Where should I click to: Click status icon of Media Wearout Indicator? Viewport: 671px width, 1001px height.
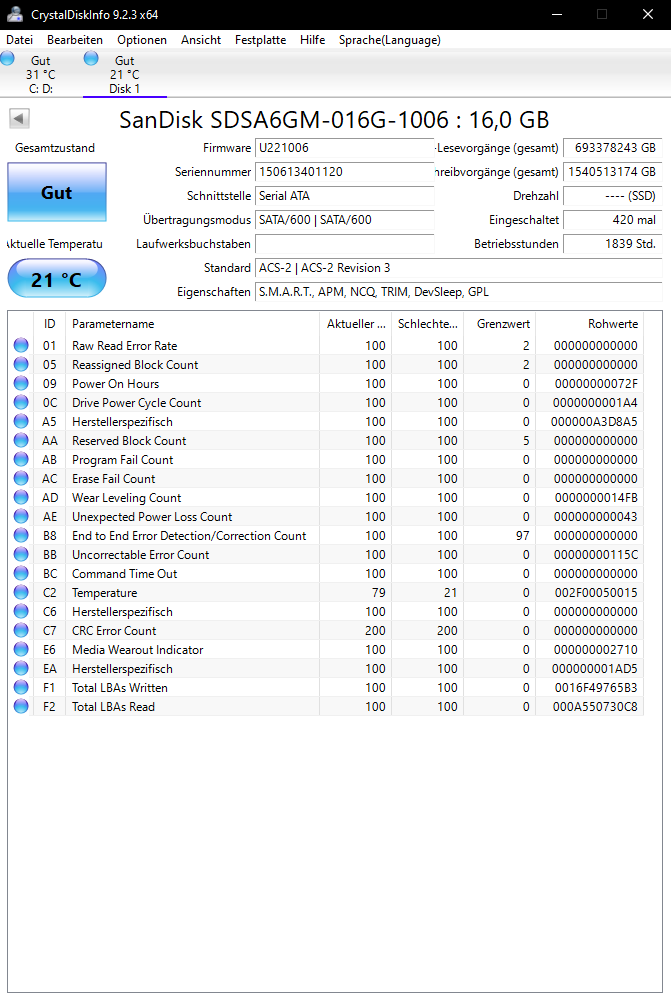(x=21, y=649)
